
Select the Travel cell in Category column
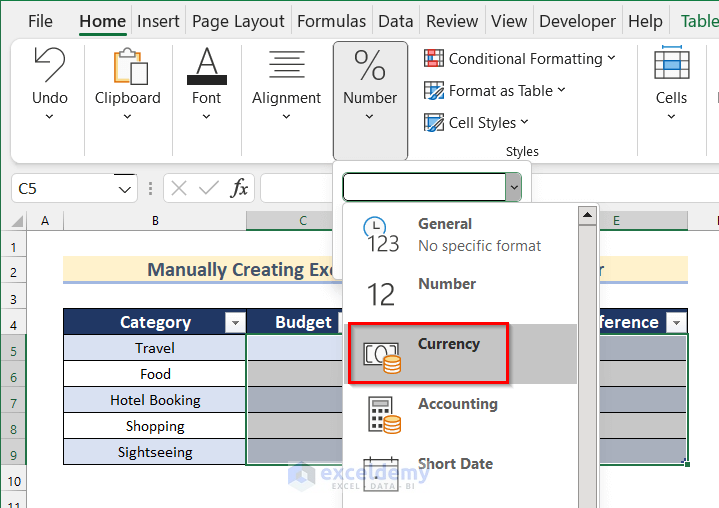(155, 348)
